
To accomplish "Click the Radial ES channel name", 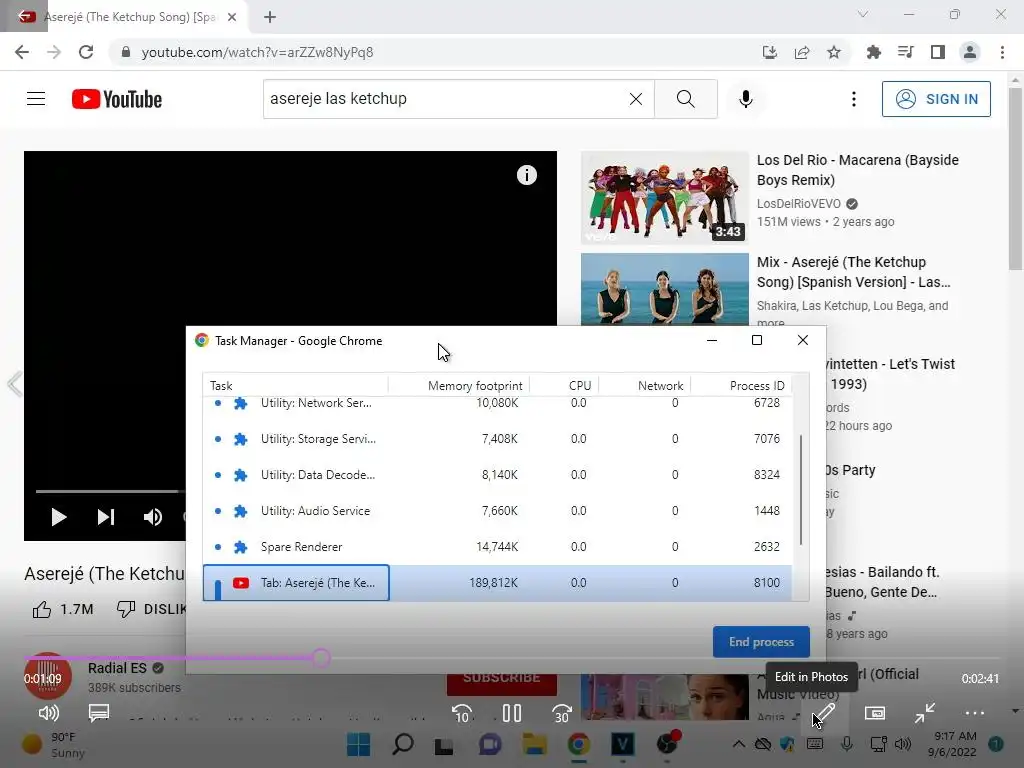I will tap(117, 668).
